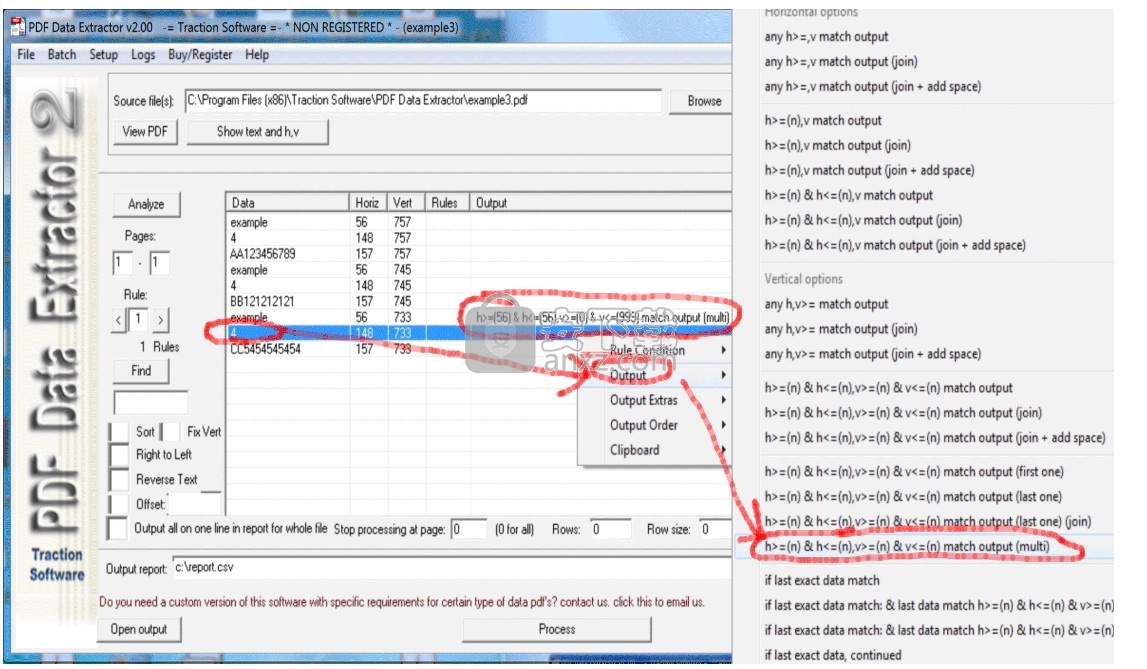Click the Find button
Screen dimensions: 1147x669
tap(141, 371)
